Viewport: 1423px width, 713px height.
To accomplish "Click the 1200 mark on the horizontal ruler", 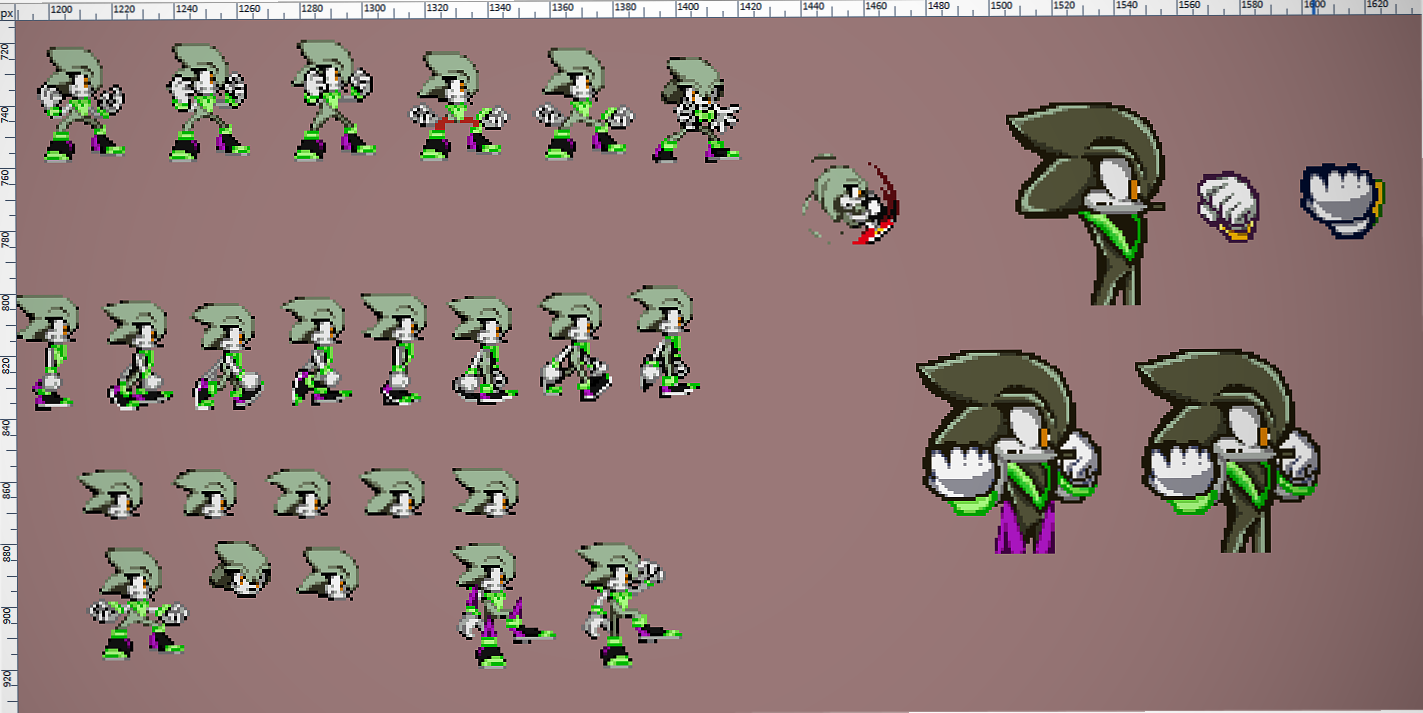I will tap(61, 7).
